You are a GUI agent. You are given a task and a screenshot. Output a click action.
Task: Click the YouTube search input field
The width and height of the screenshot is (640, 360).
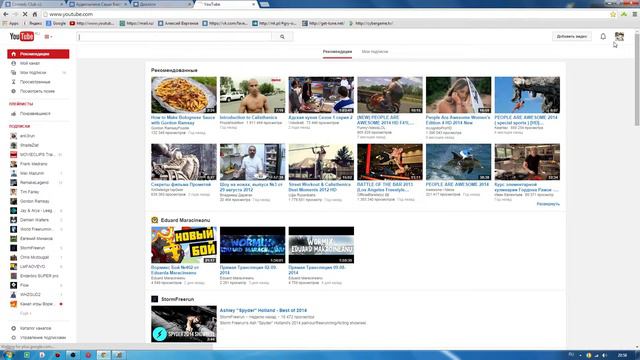pos(175,37)
